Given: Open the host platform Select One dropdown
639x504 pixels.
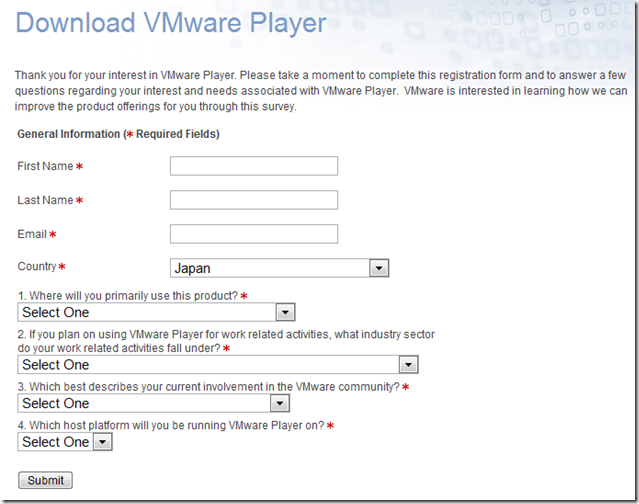Looking at the screenshot, I should pyautogui.click(x=65, y=442).
